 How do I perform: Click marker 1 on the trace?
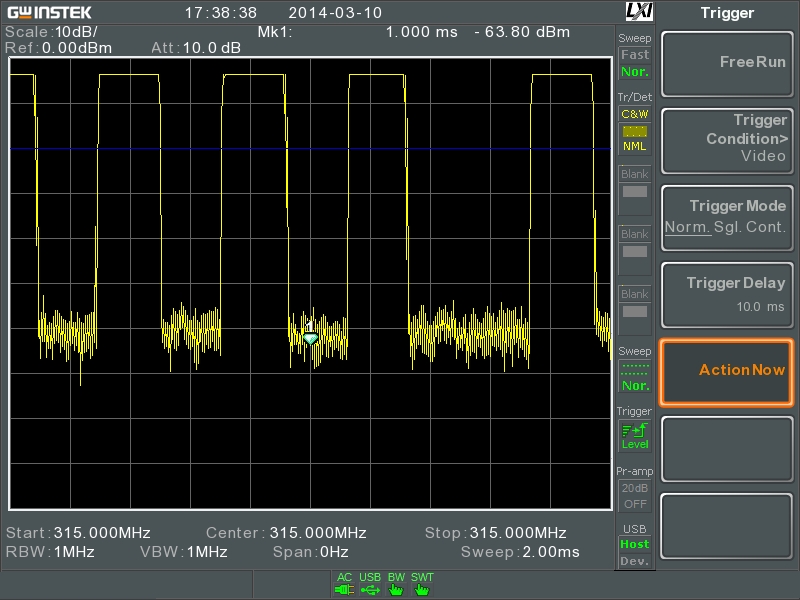(310, 333)
